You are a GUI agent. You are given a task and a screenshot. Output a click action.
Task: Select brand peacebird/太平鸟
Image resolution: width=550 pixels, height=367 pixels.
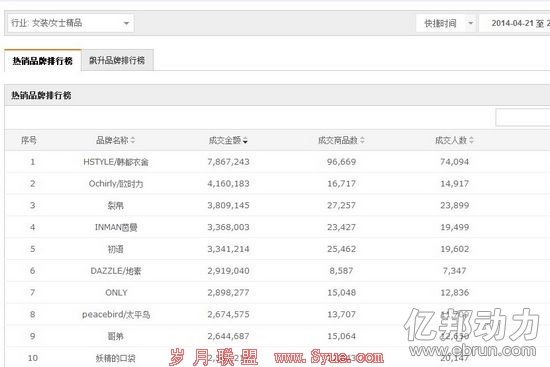click(116, 314)
